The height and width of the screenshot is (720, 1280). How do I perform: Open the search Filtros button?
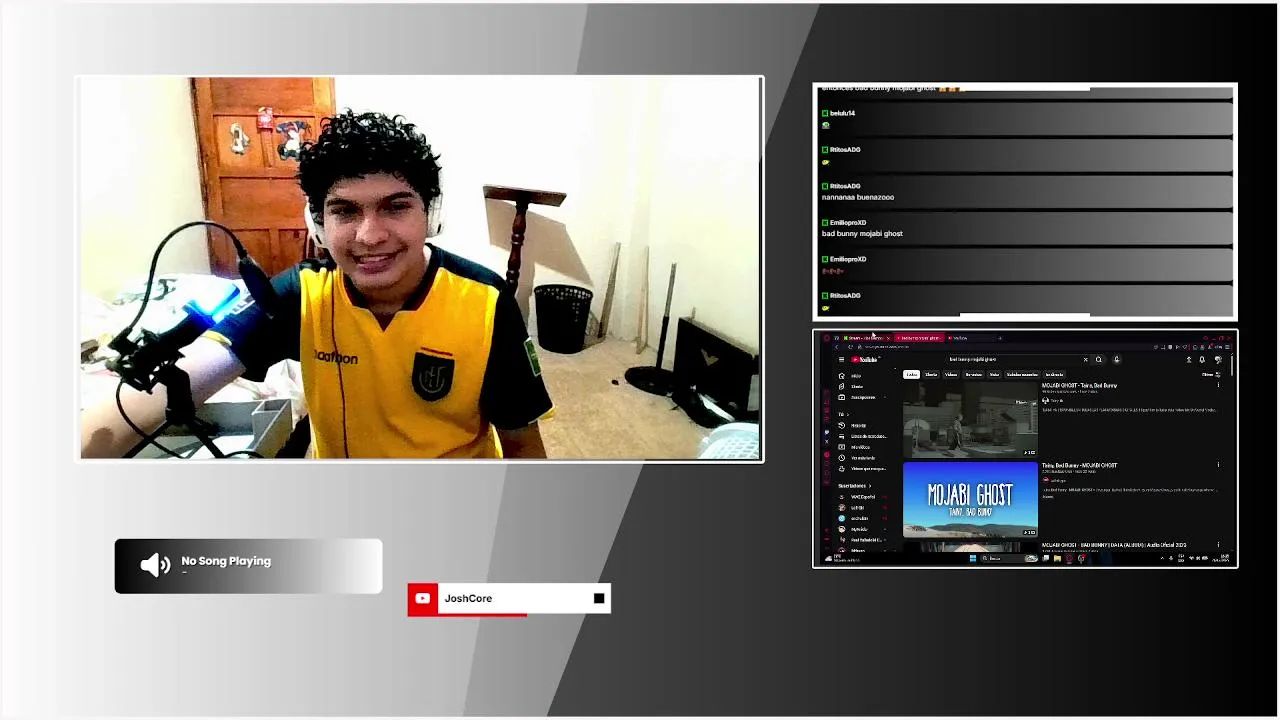[1211, 374]
